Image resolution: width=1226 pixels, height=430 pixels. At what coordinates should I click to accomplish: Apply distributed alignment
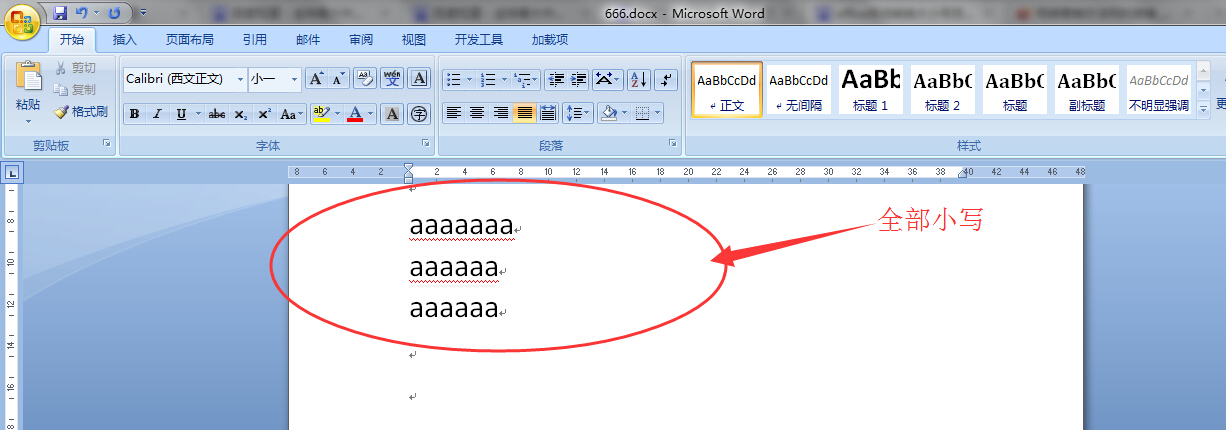tap(548, 113)
